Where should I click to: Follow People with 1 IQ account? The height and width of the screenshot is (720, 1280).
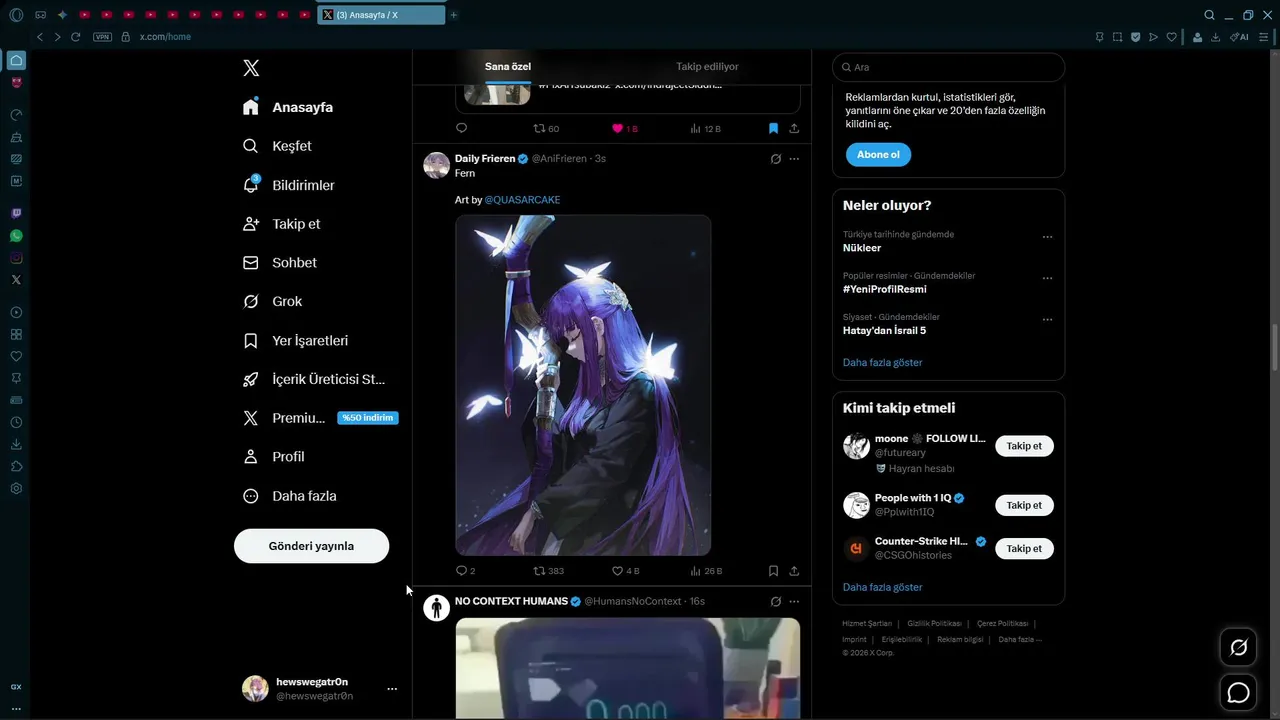tap(1024, 505)
